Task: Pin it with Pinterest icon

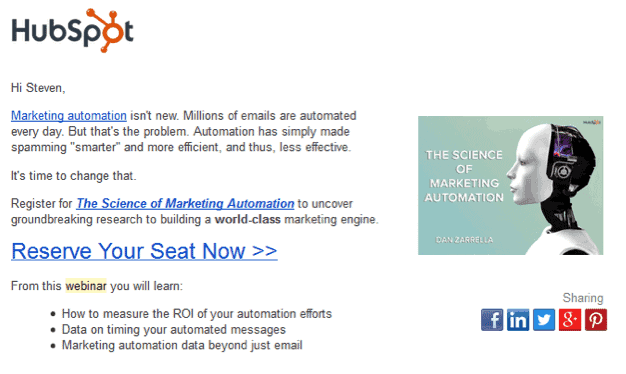Action: pos(596,320)
